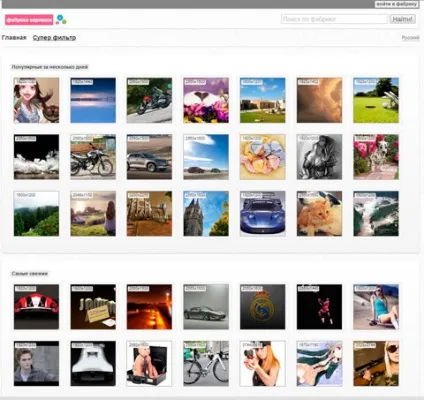The image size is (424, 400).
Task: Open the blue sports car front thumbnail
Action: tap(263, 214)
